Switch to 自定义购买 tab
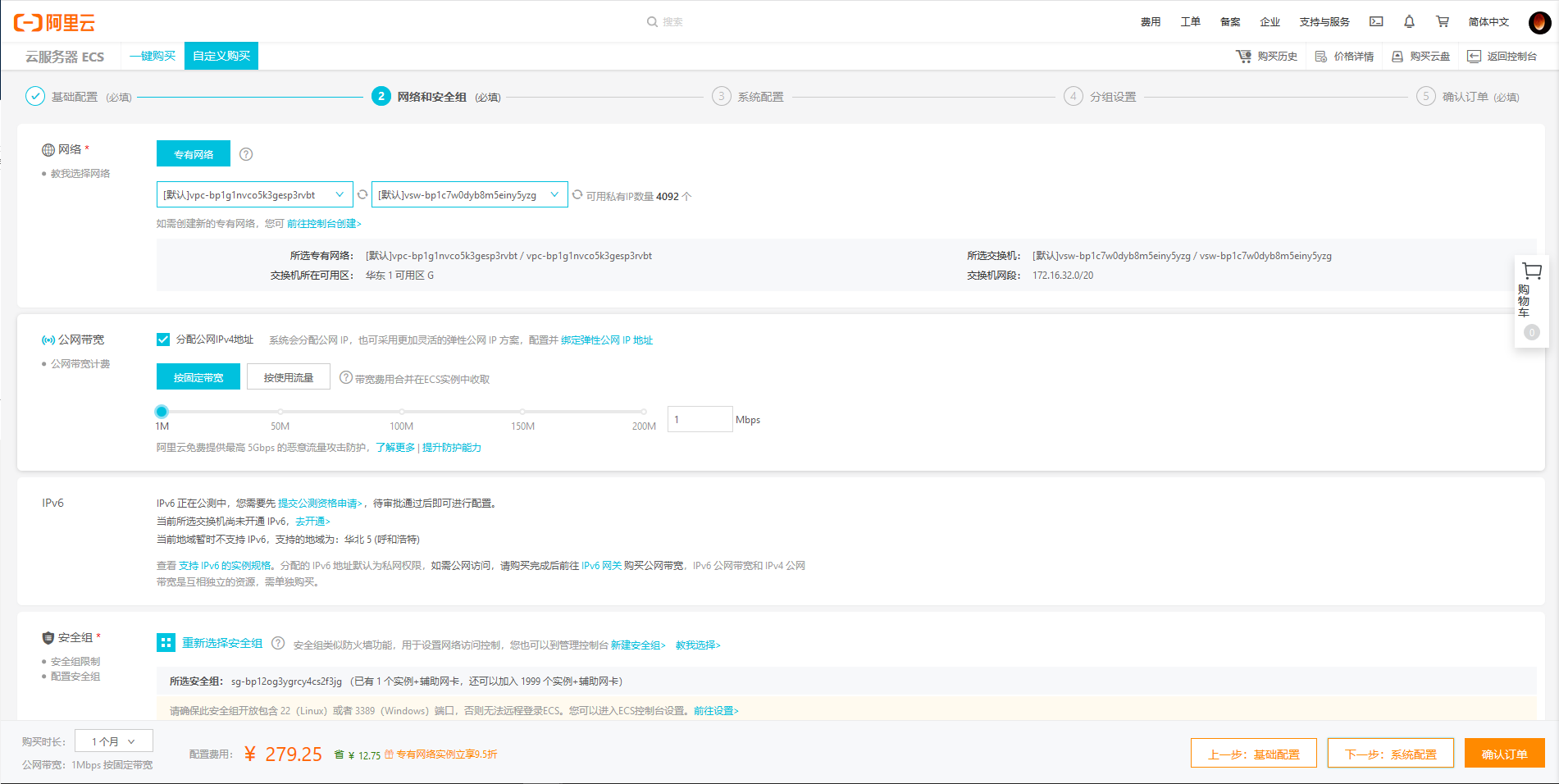1559x784 pixels. point(221,56)
